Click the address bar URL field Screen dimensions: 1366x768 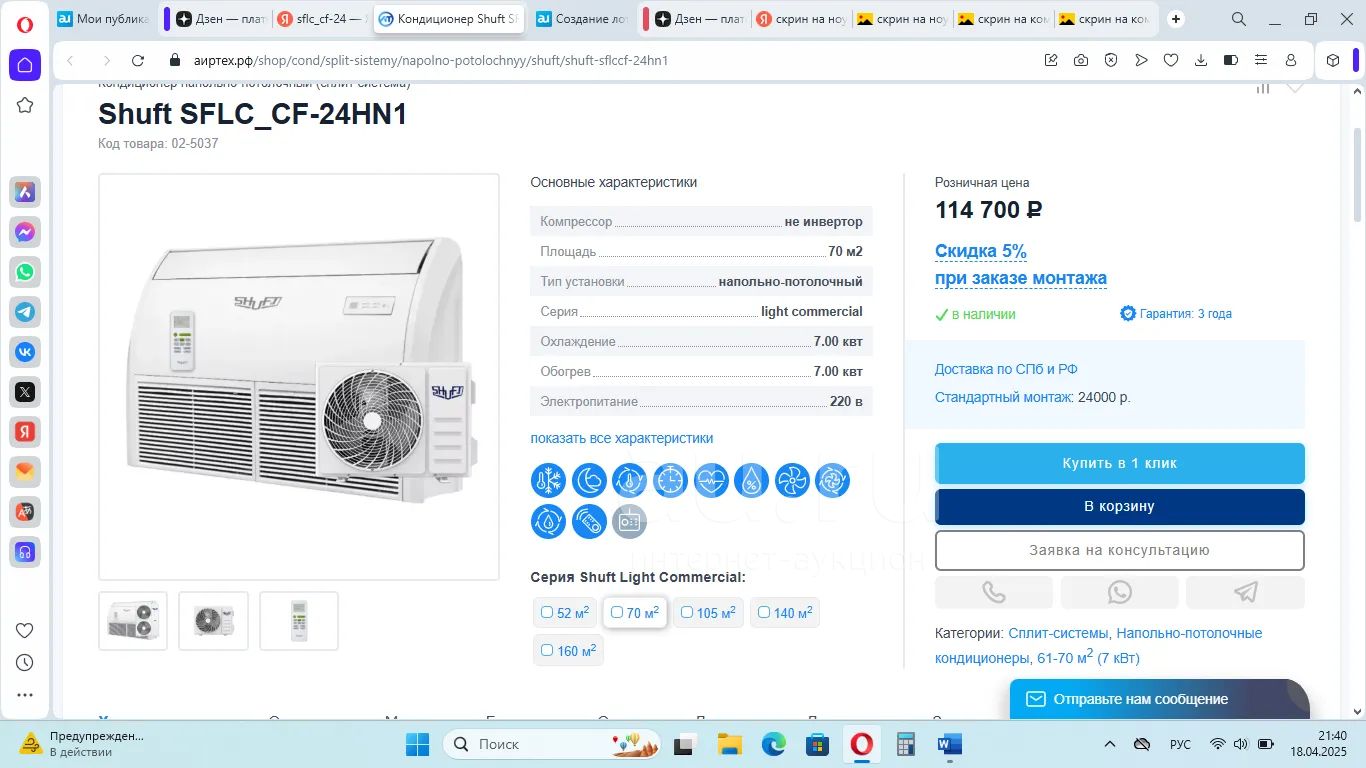tap(600, 60)
